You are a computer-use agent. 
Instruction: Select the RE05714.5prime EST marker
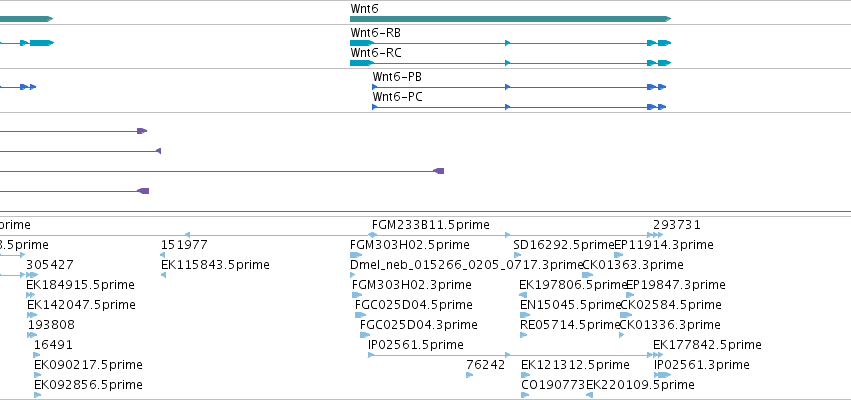(x=523, y=335)
